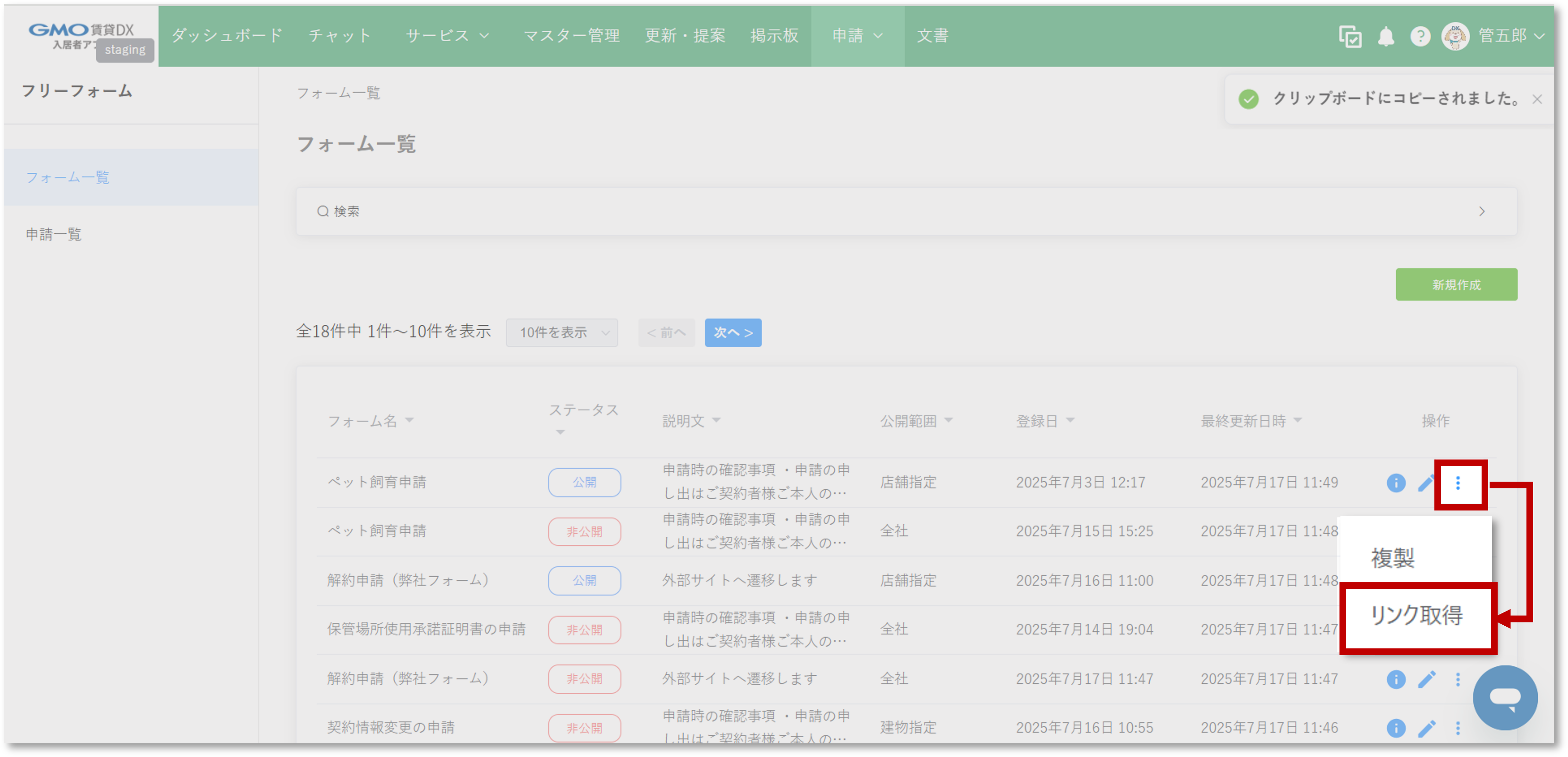Image resolution: width=1568 pixels, height=757 pixels.
Task: Expand the 申請 navigation chevron
Action: (878, 36)
